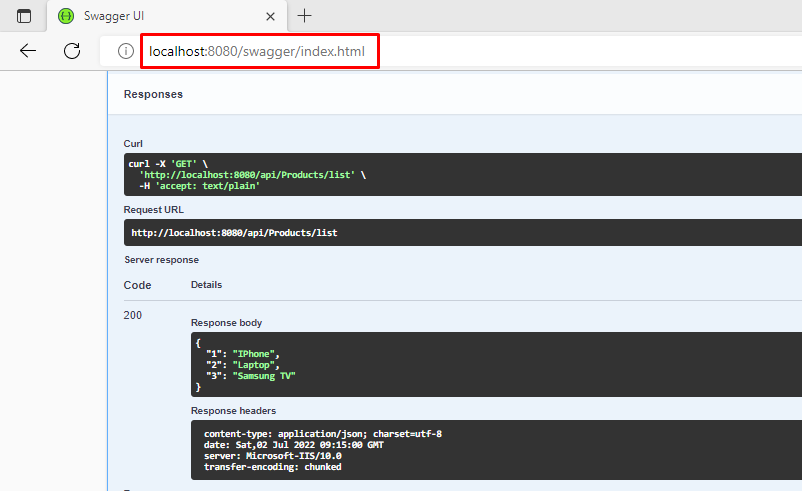The image size is (802, 491).
Task: Reload the Swagger page
Action: pyautogui.click(x=72, y=51)
